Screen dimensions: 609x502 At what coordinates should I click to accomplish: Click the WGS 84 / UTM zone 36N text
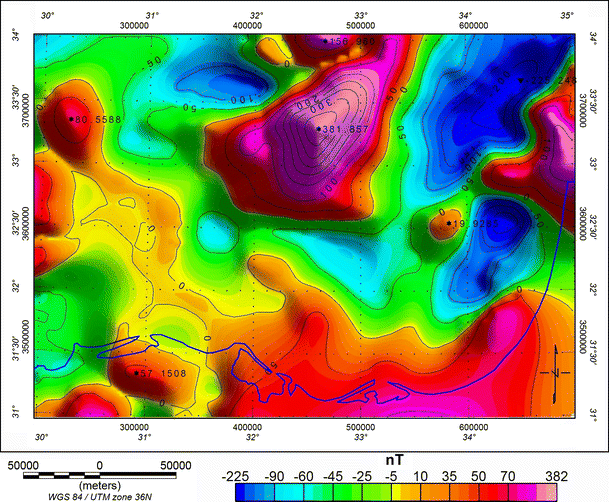pos(100,497)
